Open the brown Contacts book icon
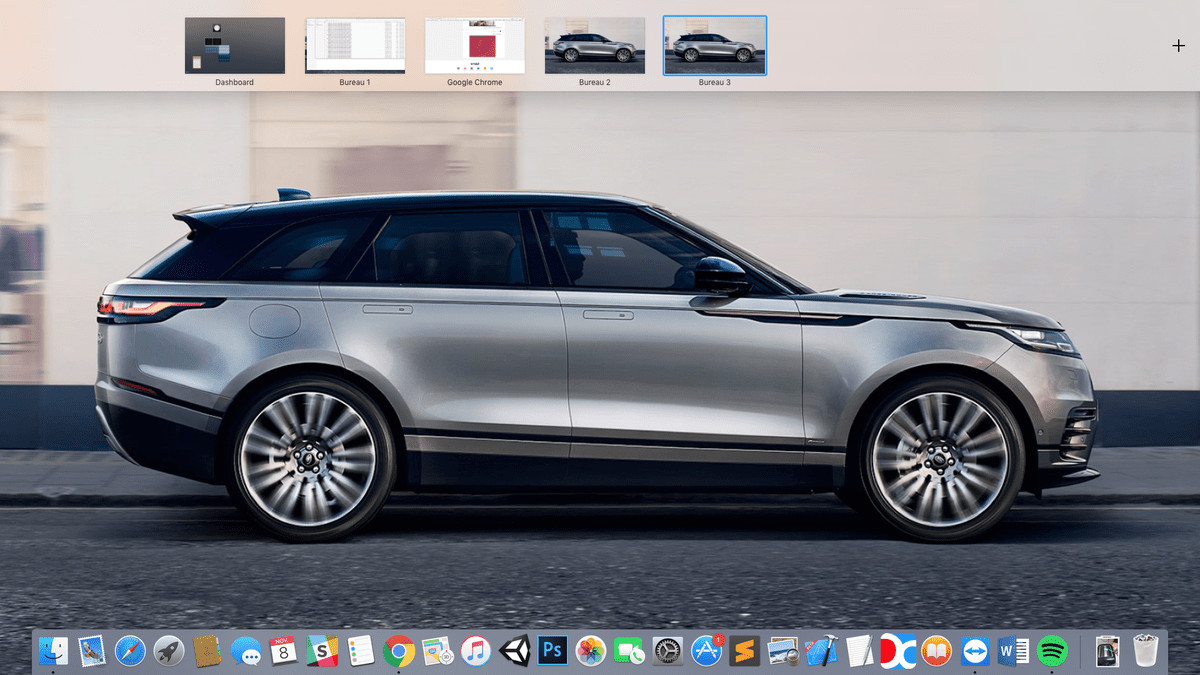Screen dimensions: 1200x675 click(207, 651)
